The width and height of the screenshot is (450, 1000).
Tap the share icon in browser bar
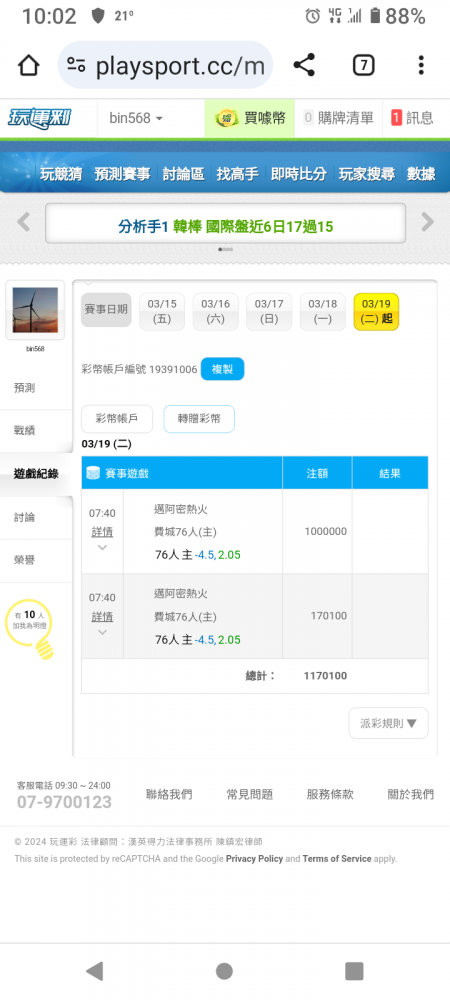click(304, 65)
